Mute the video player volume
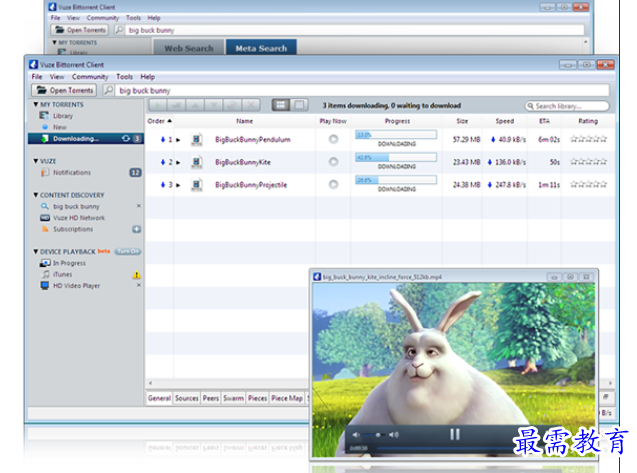 tap(356, 435)
